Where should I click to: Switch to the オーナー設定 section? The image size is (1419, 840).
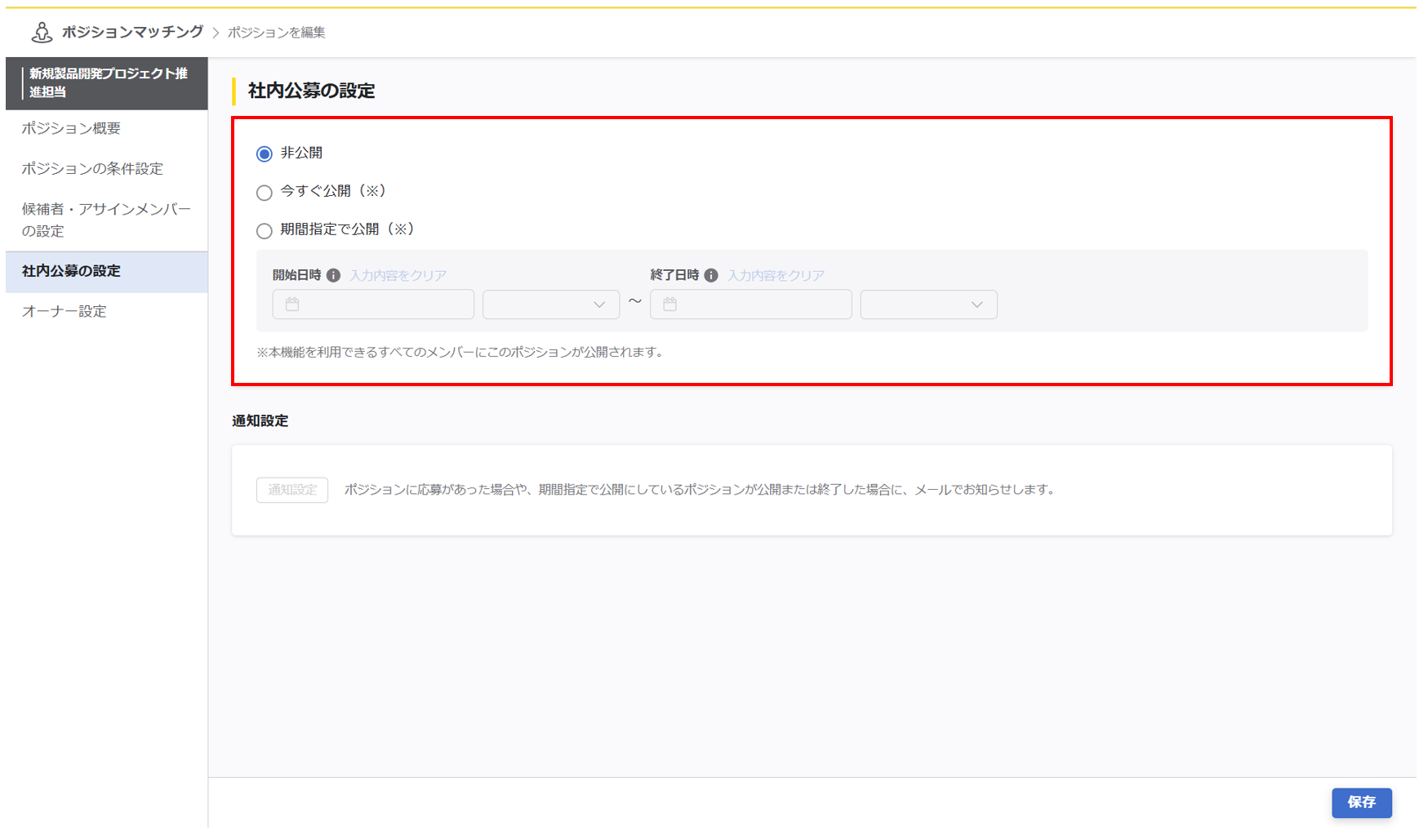click(x=63, y=311)
